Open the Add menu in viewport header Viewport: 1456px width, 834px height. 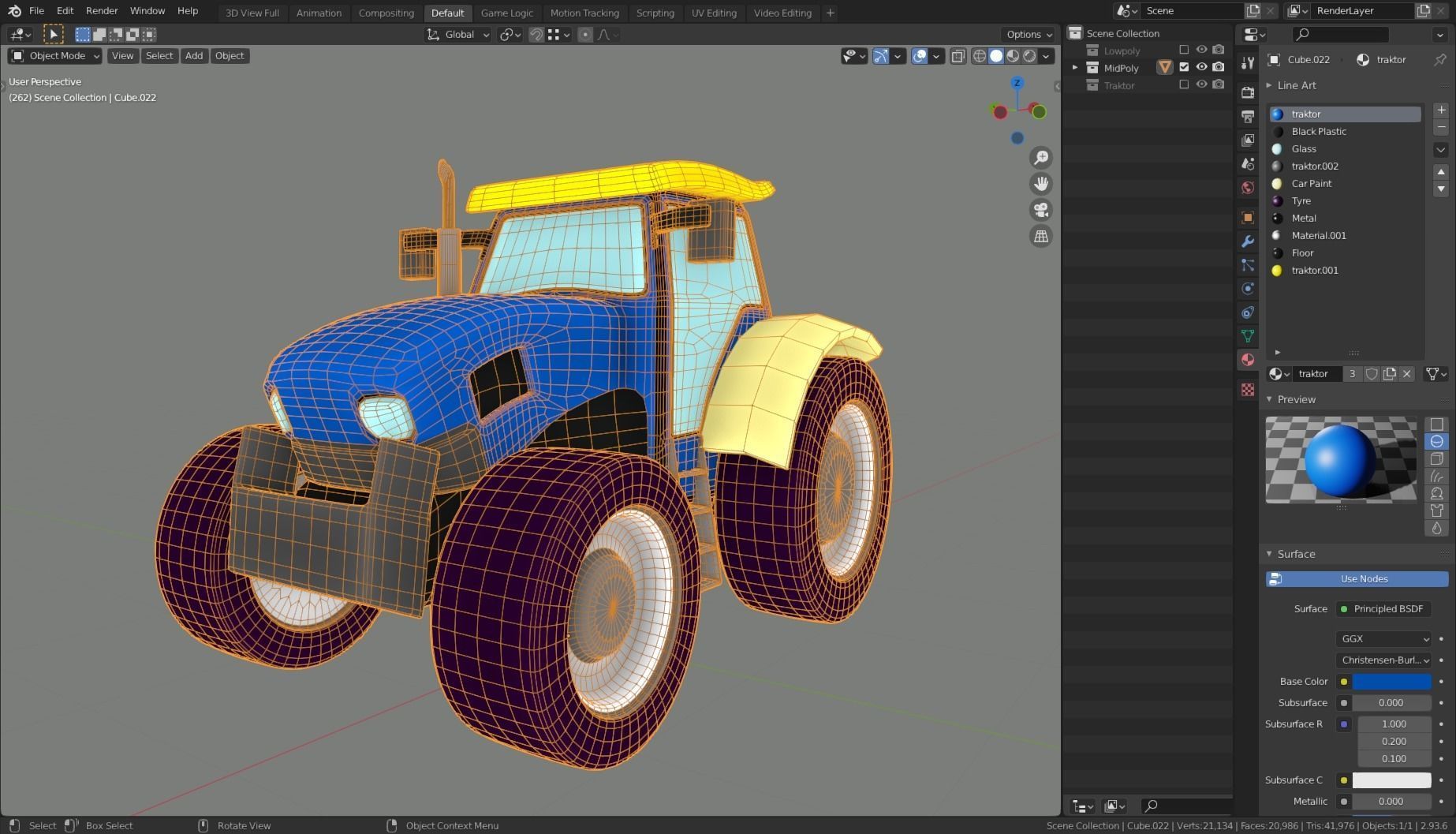tap(194, 56)
